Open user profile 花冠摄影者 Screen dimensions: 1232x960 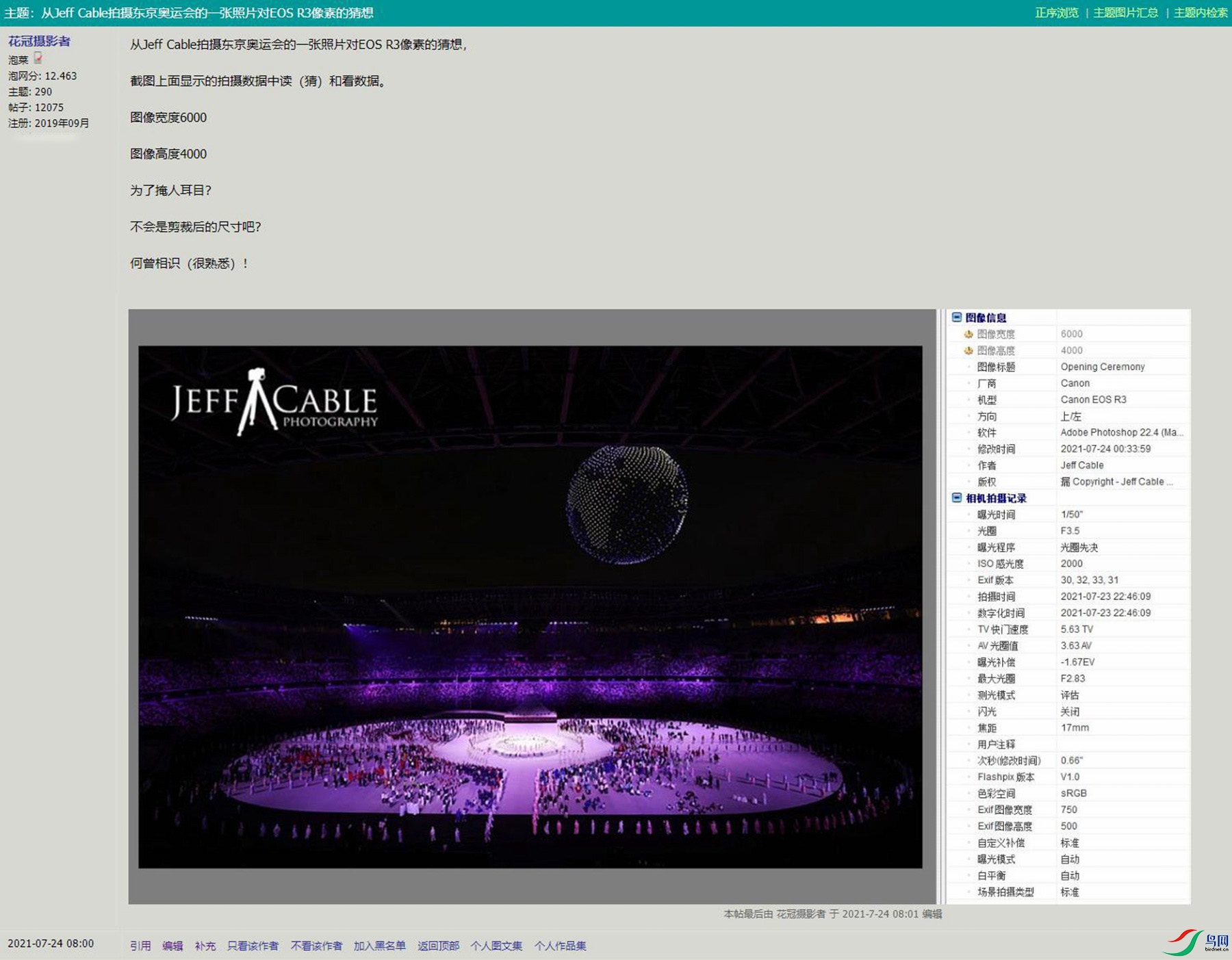click(39, 41)
